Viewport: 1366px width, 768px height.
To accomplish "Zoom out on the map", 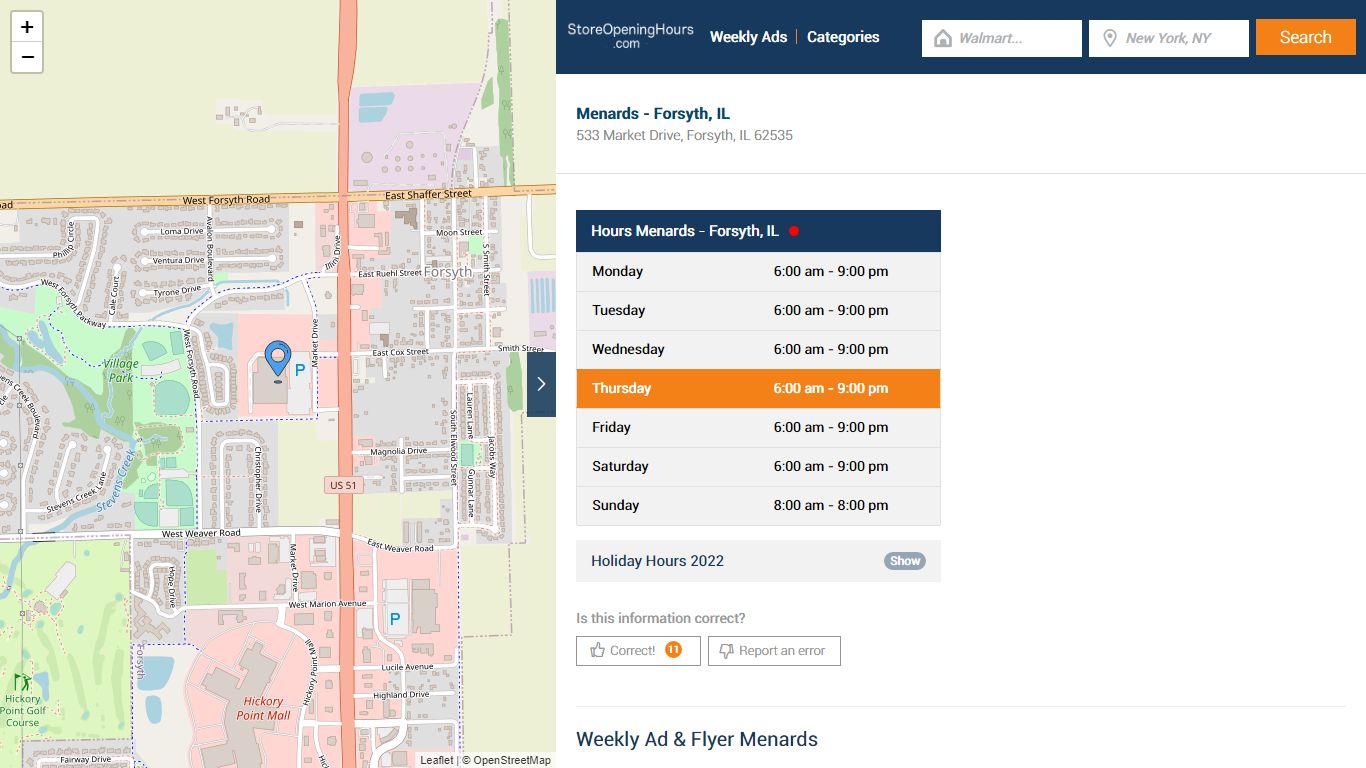I will coord(27,58).
